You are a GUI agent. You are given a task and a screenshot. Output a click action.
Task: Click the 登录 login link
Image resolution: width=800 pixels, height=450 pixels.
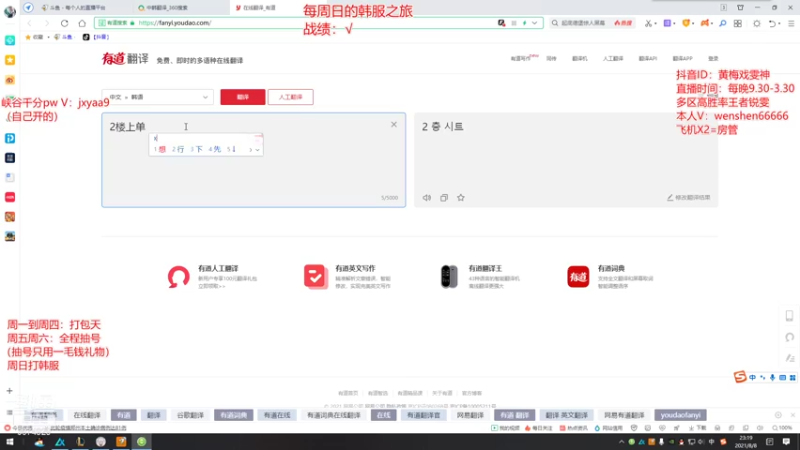pyautogui.click(x=713, y=59)
